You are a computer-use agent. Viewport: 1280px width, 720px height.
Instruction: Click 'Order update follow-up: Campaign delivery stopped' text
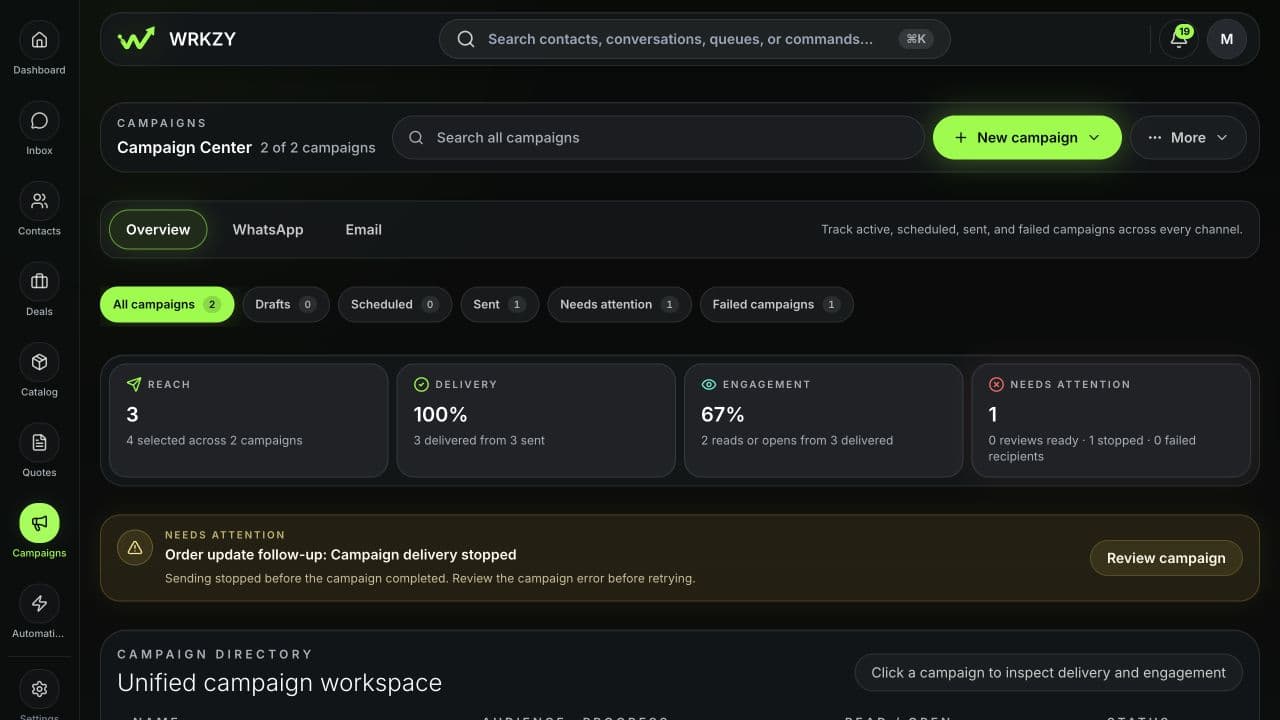click(x=341, y=554)
